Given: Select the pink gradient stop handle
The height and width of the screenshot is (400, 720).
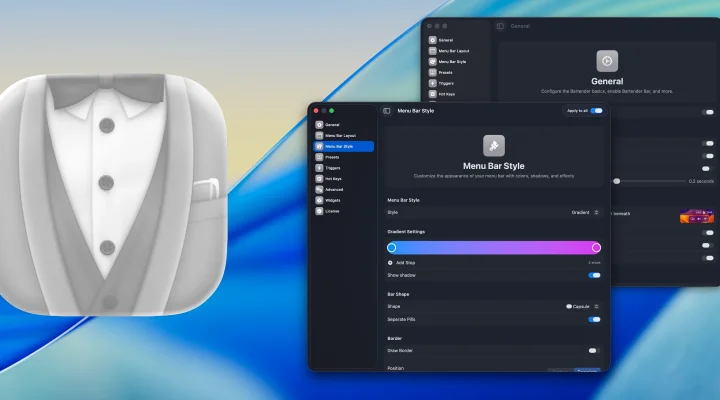Looking at the screenshot, I should (x=596, y=248).
